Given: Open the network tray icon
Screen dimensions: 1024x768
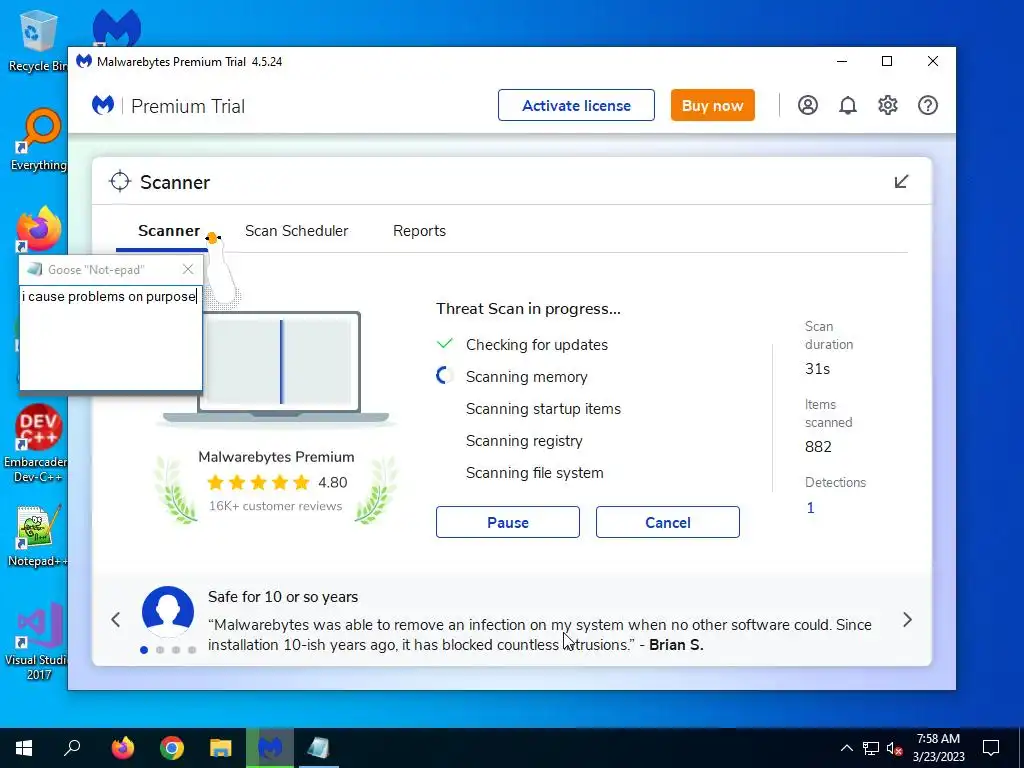Looking at the screenshot, I should [871, 748].
